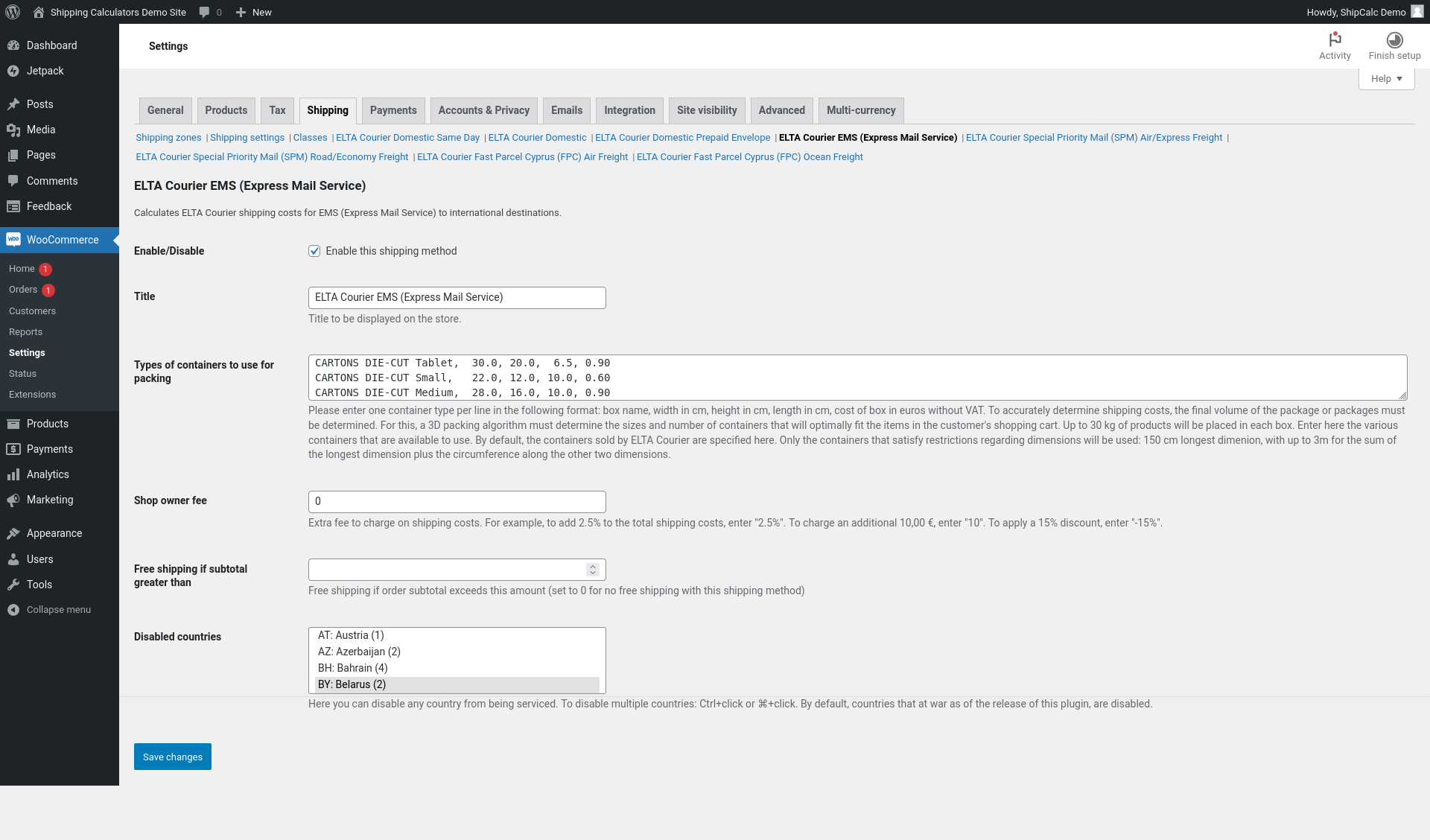Open the Shipping zones link
Screen dimensions: 1430x840
[x=168, y=138]
